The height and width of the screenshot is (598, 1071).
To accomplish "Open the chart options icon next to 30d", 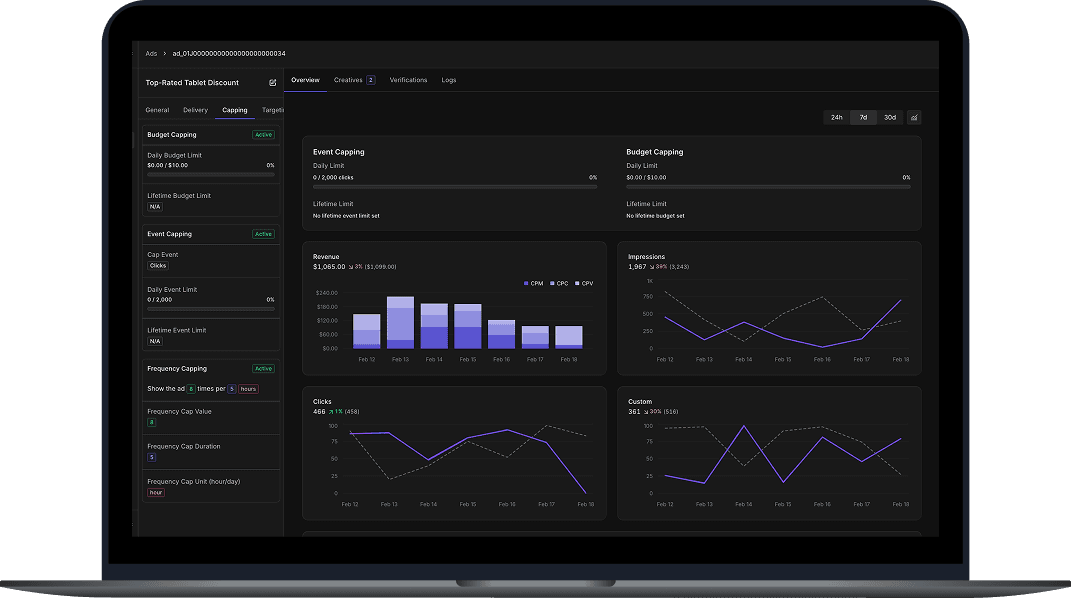I will point(914,117).
